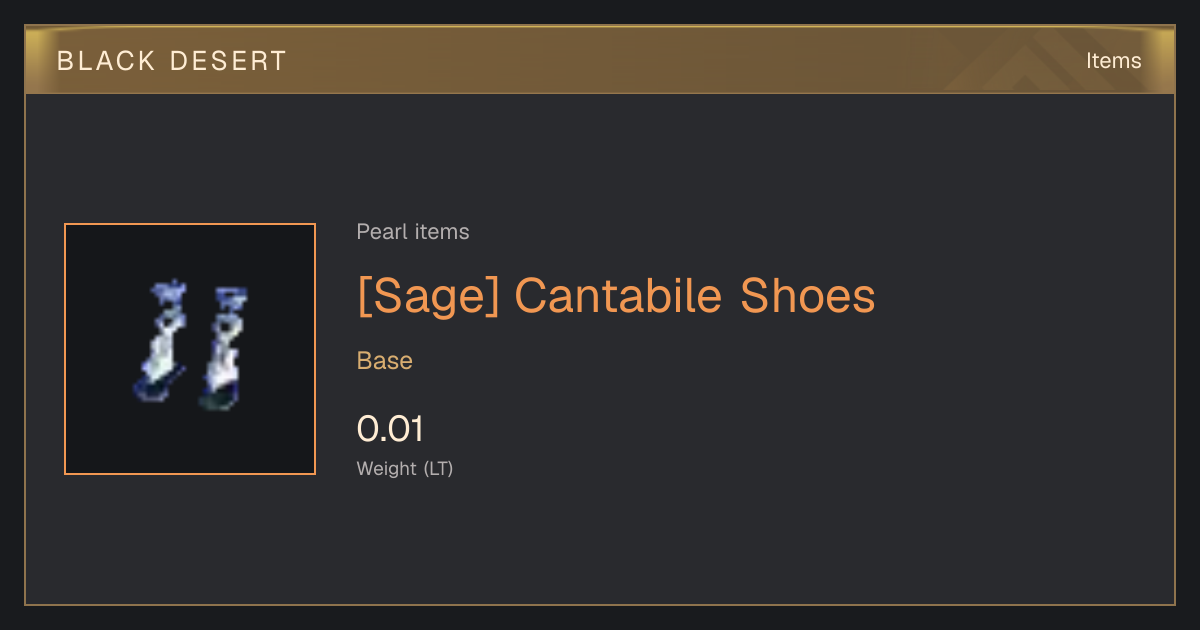Open the Items link in the header
Viewport: 1200px width, 630px height.
[x=1113, y=61]
